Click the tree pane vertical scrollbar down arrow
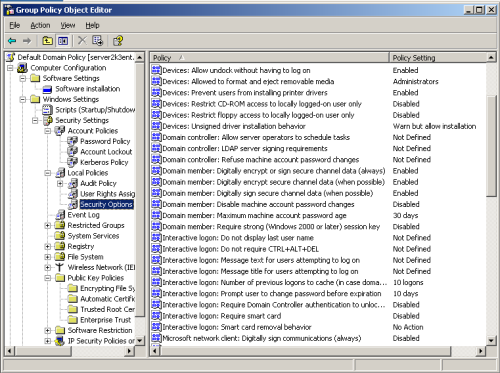The height and width of the screenshot is (373, 500). click(x=140, y=340)
